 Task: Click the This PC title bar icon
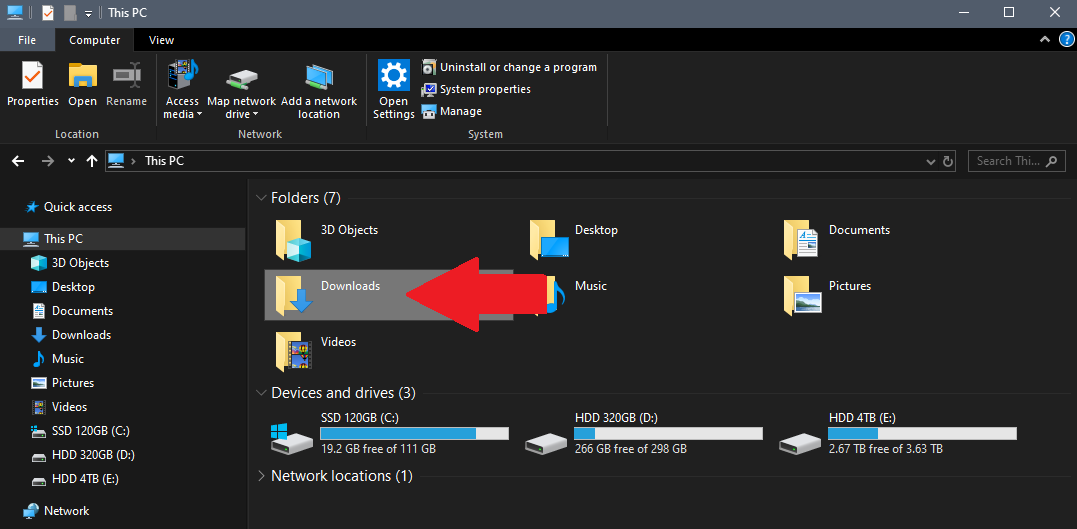pos(14,12)
